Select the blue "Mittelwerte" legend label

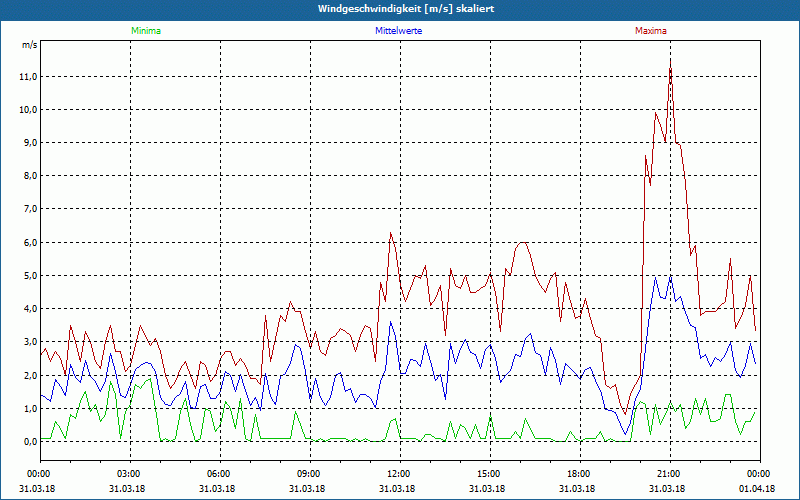tap(398, 31)
